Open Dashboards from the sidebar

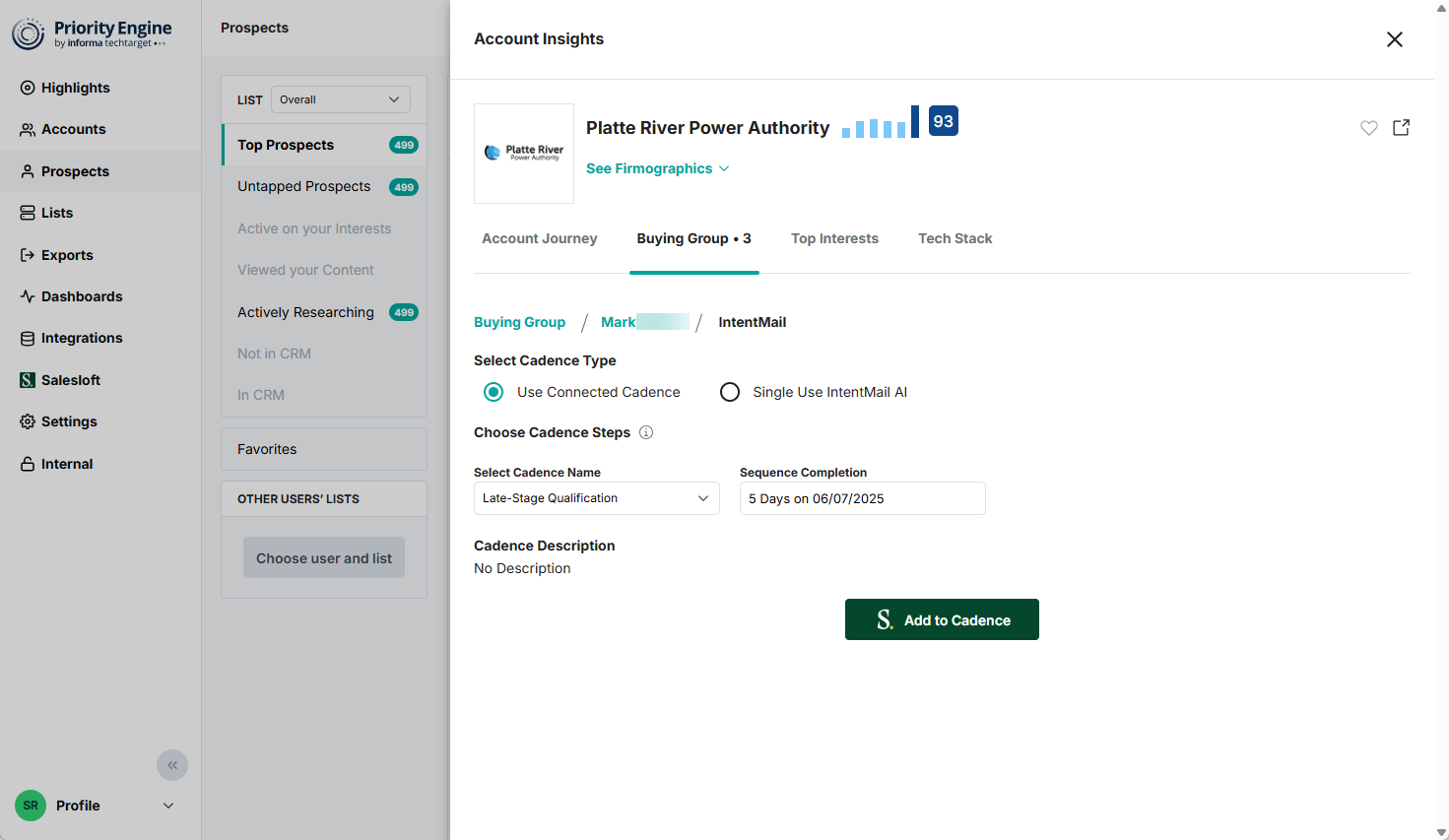81,296
